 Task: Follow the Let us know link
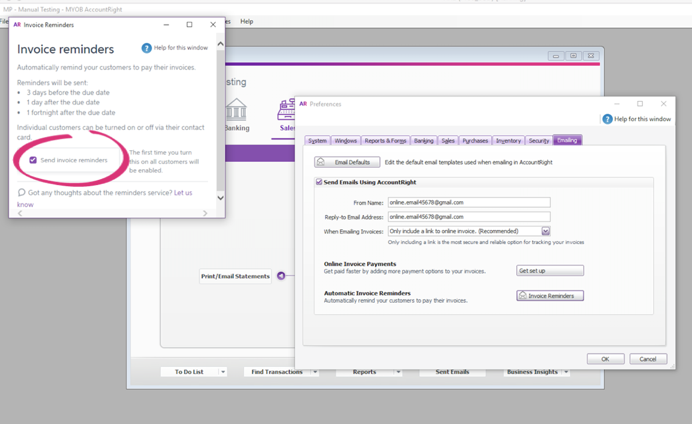(183, 193)
